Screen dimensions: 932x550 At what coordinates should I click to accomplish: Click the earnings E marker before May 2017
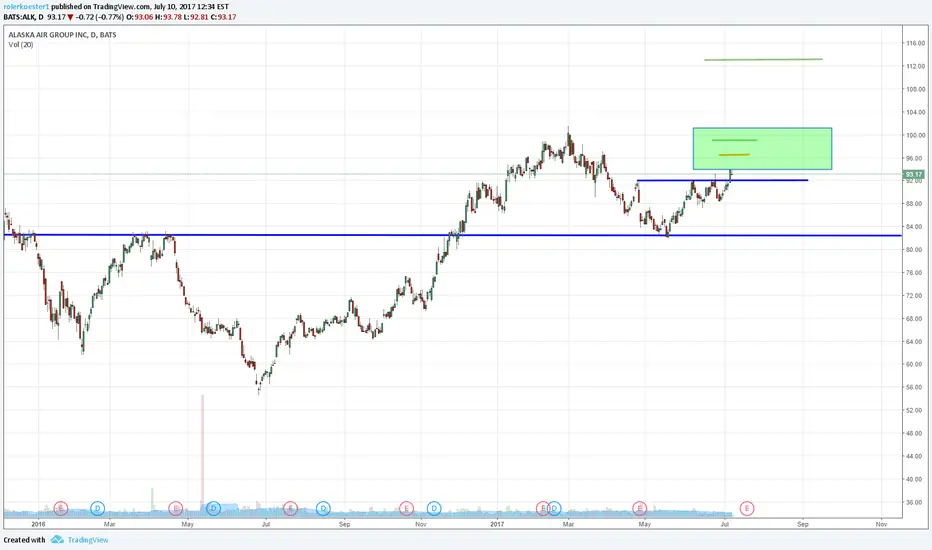click(x=640, y=508)
